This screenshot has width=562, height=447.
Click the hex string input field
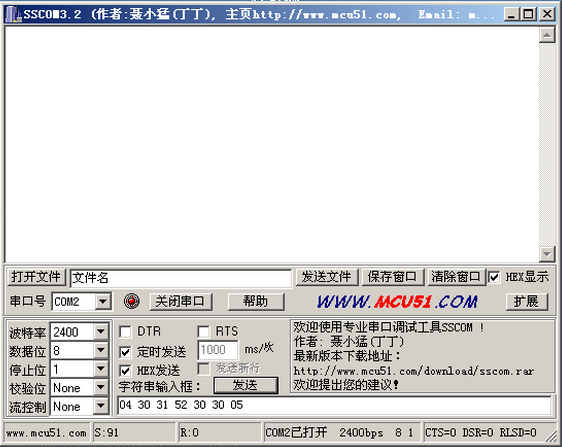click(x=334, y=405)
